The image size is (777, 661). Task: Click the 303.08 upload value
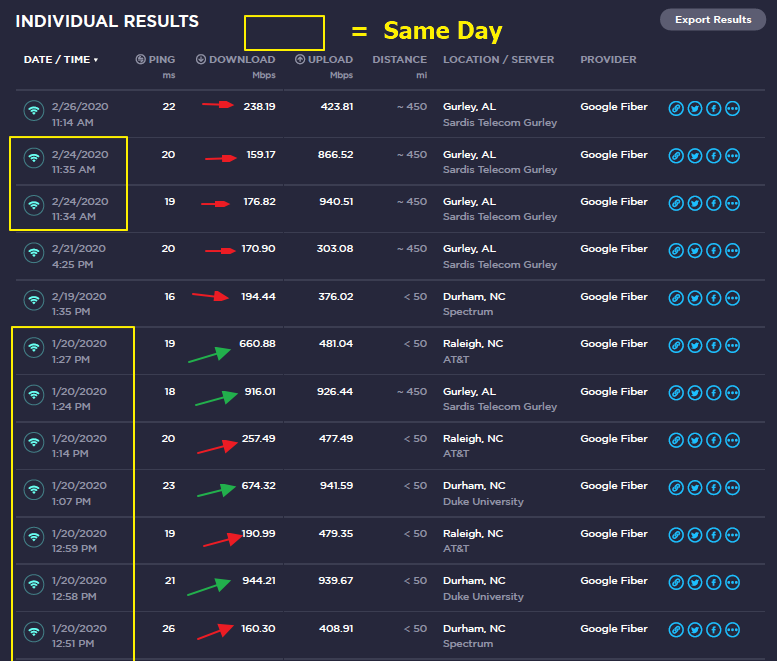[335, 249]
